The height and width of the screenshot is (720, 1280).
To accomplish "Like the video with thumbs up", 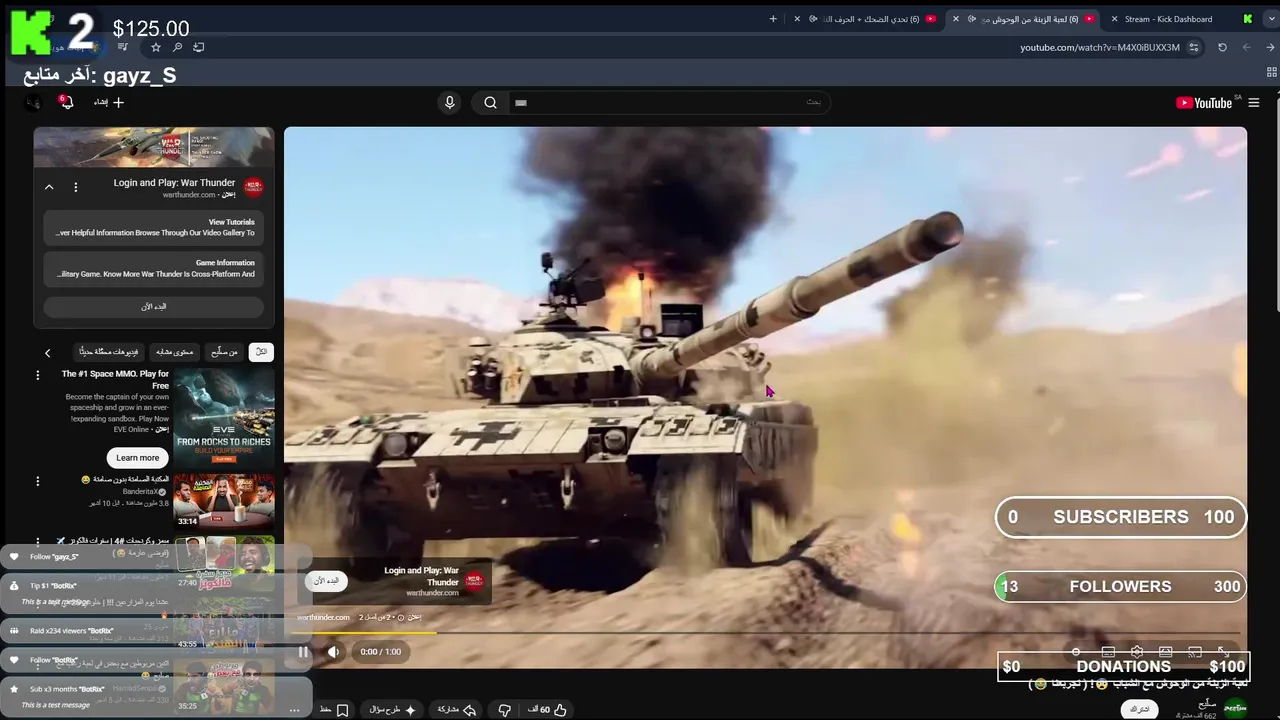I will pos(548,709).
